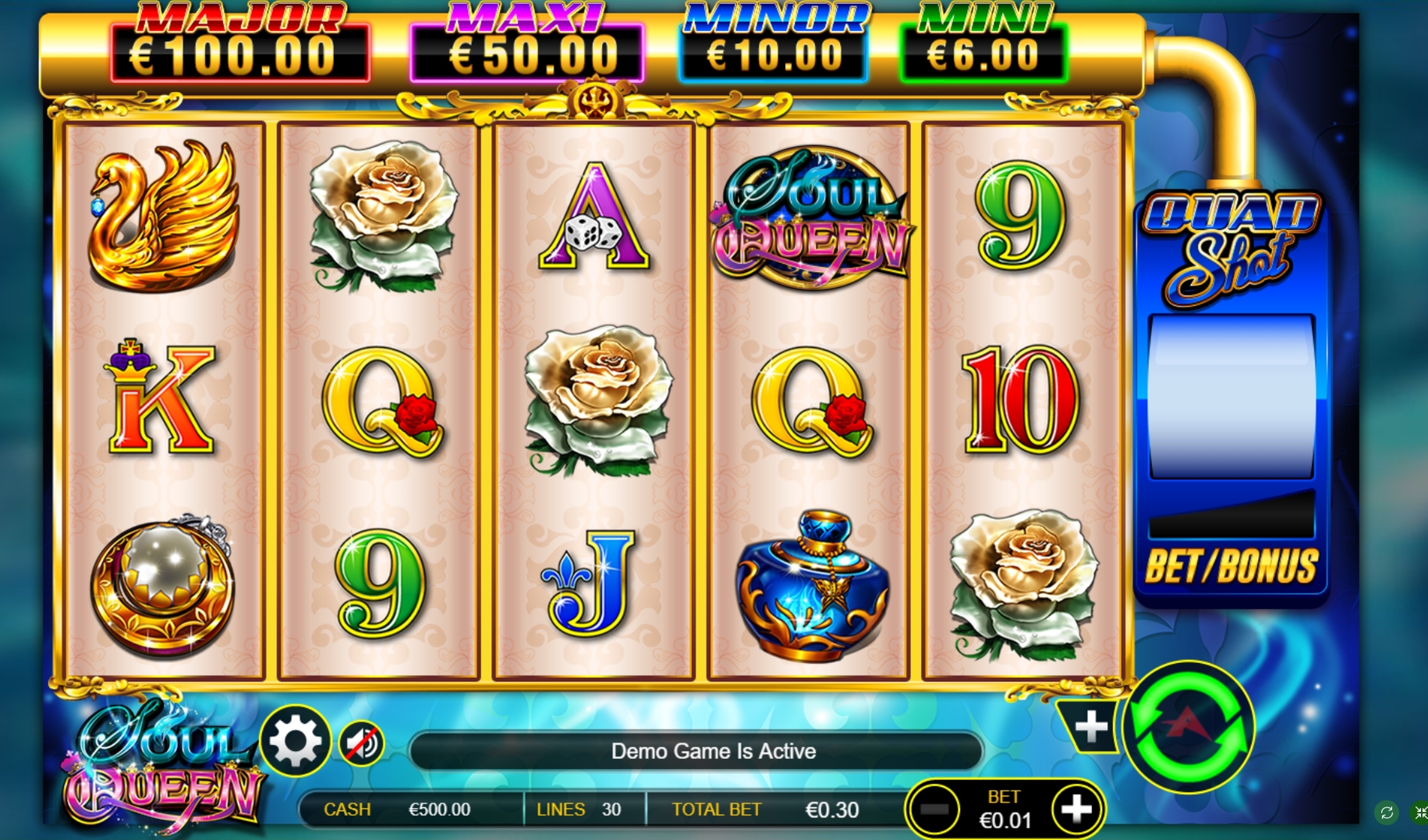Select the blue perfume bottle symbol
This screenshot has width=1428, height=840.
click(x=811, y=586)
